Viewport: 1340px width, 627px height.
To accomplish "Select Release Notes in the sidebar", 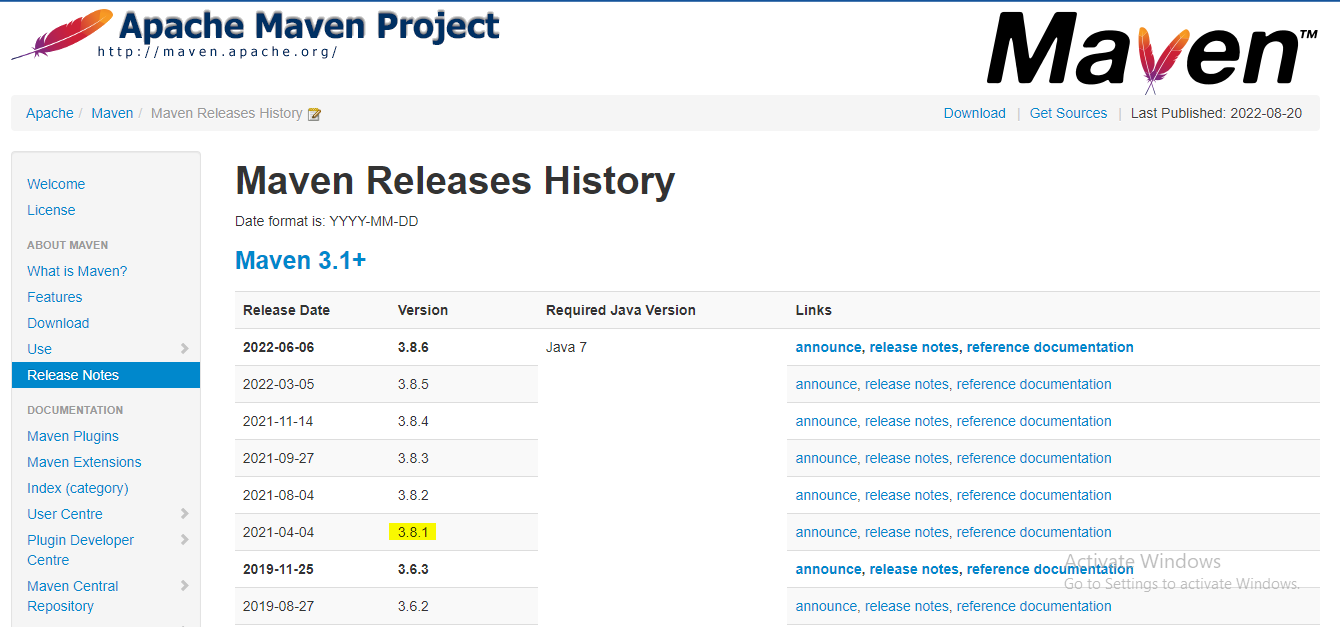I will pos(106,375).
